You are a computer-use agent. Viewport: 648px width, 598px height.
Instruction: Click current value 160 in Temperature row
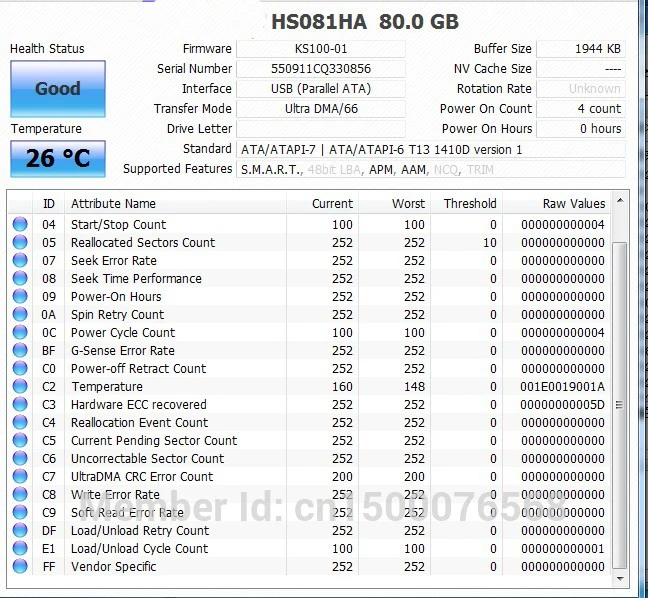click(342, 386)
